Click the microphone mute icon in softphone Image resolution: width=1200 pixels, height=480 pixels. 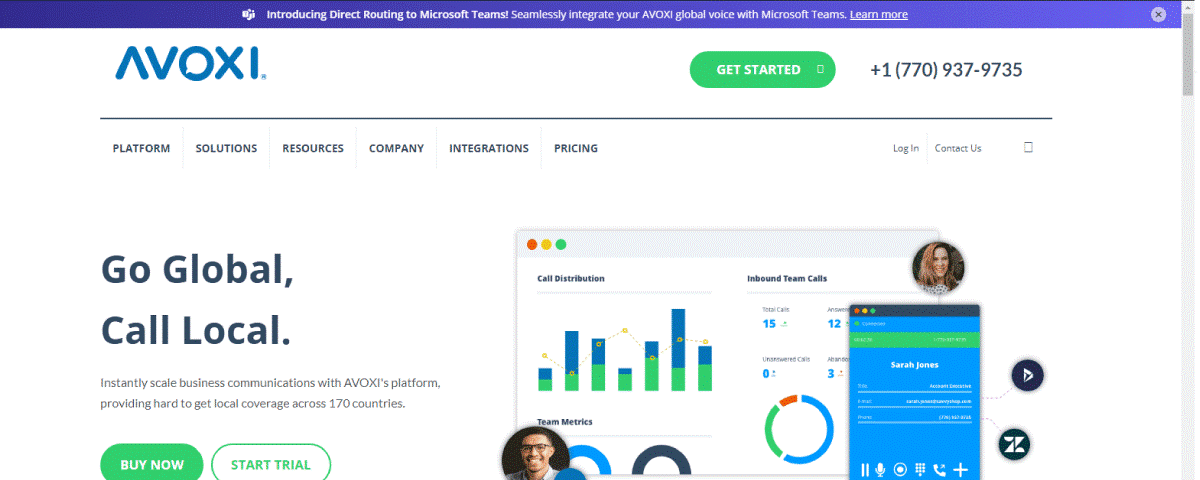pos(881,470)
